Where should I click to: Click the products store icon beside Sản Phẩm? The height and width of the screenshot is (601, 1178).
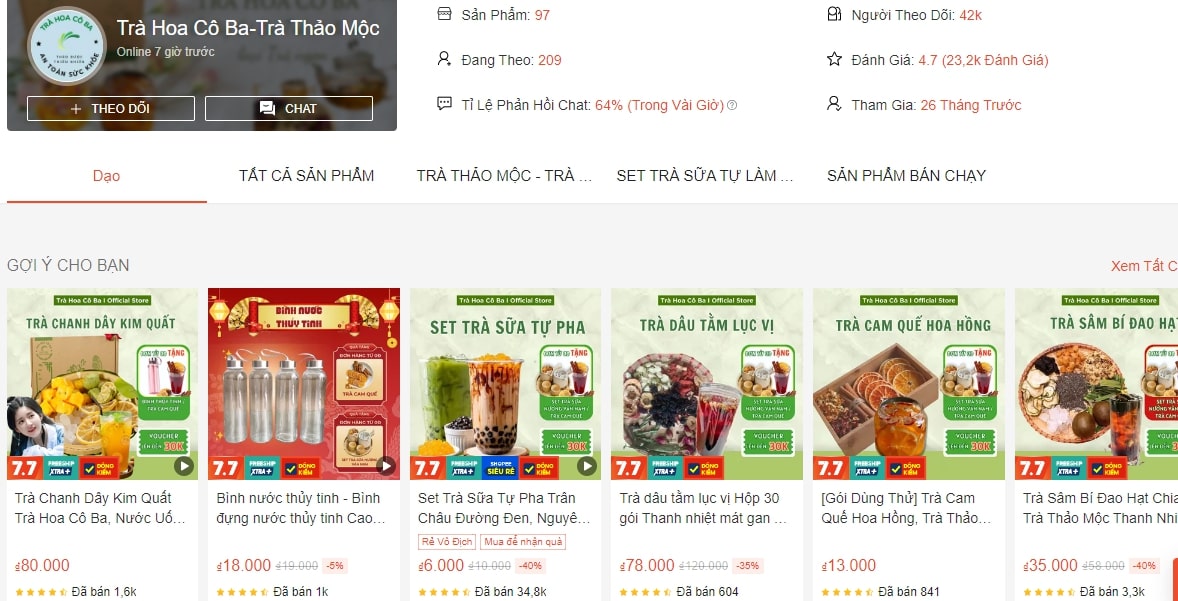coord(444,14)
